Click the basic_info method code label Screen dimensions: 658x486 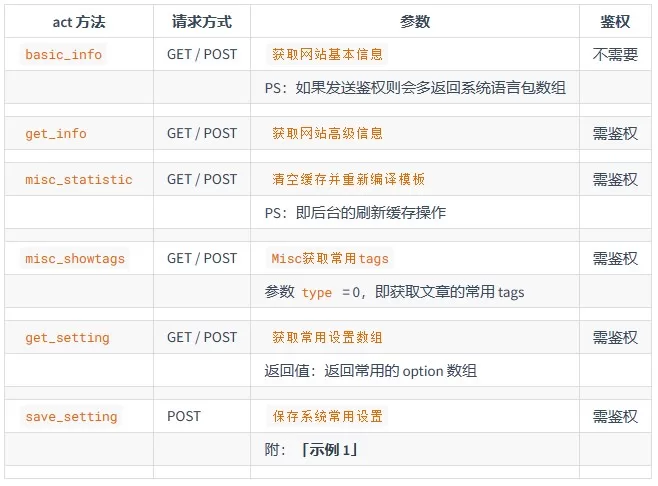click(64, 55)
